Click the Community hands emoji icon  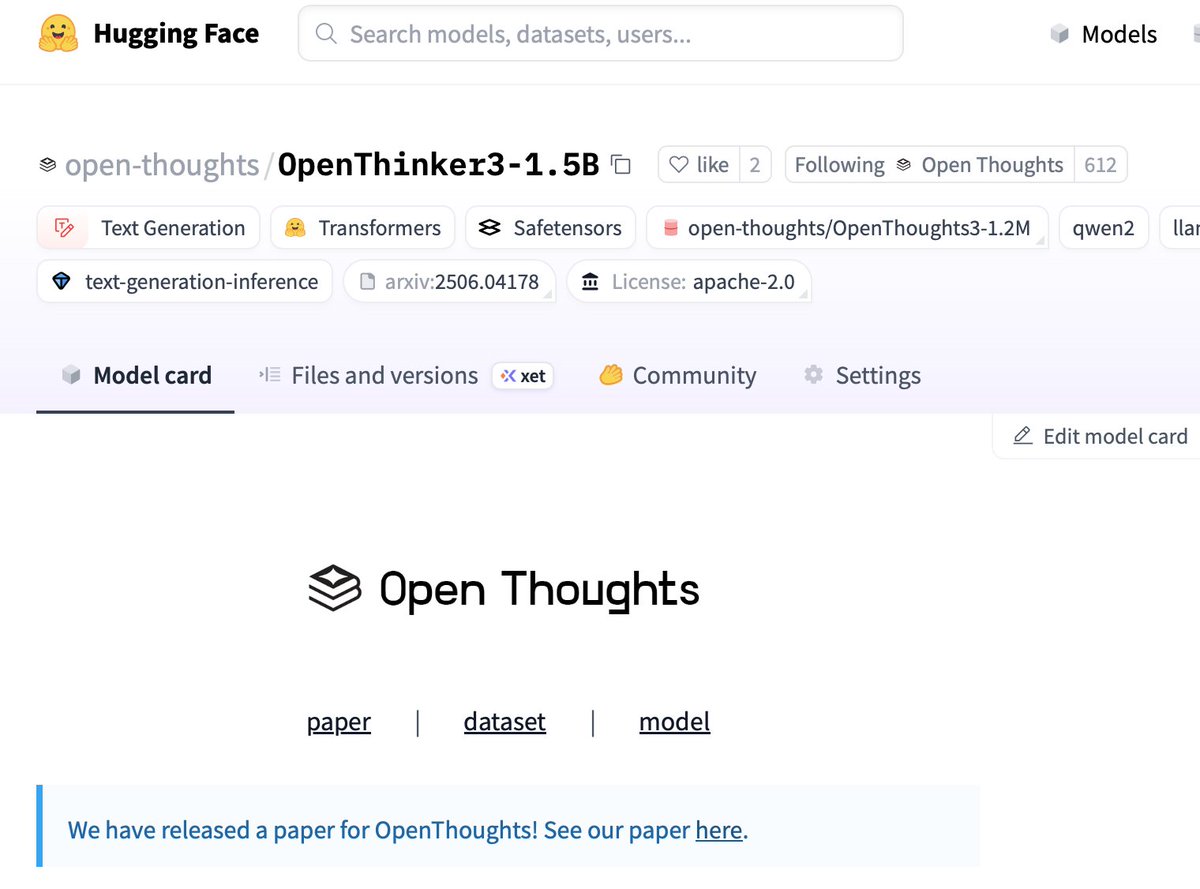[x=611, y=376]
